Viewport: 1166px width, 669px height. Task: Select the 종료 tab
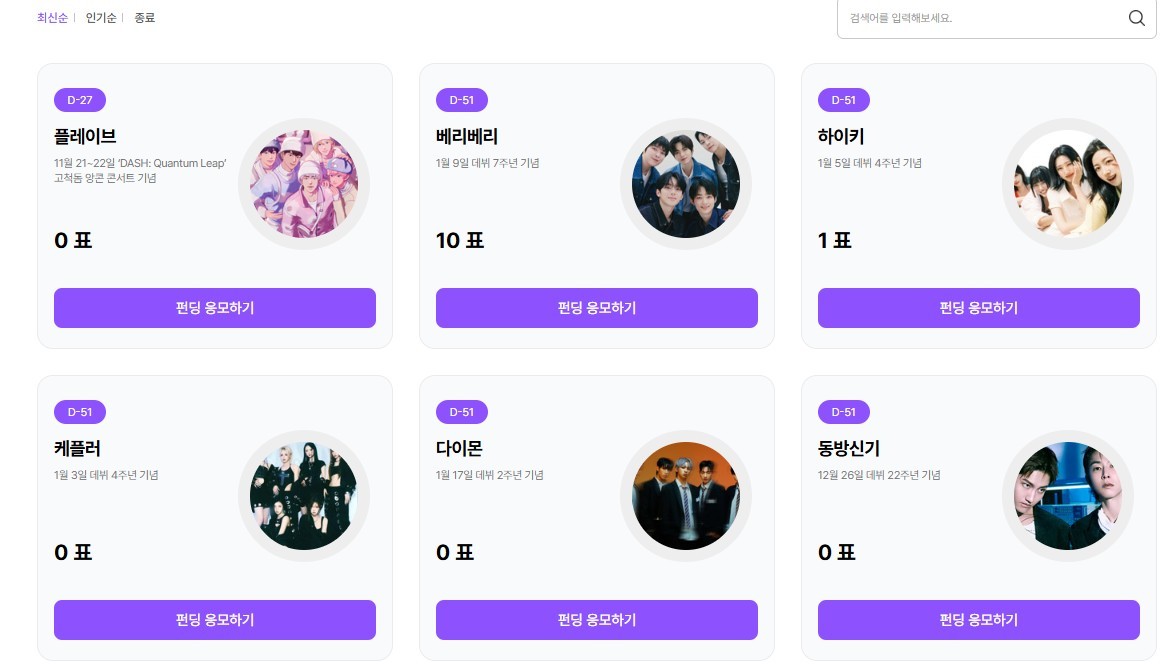pyautogui.click(x=145, y=18)
